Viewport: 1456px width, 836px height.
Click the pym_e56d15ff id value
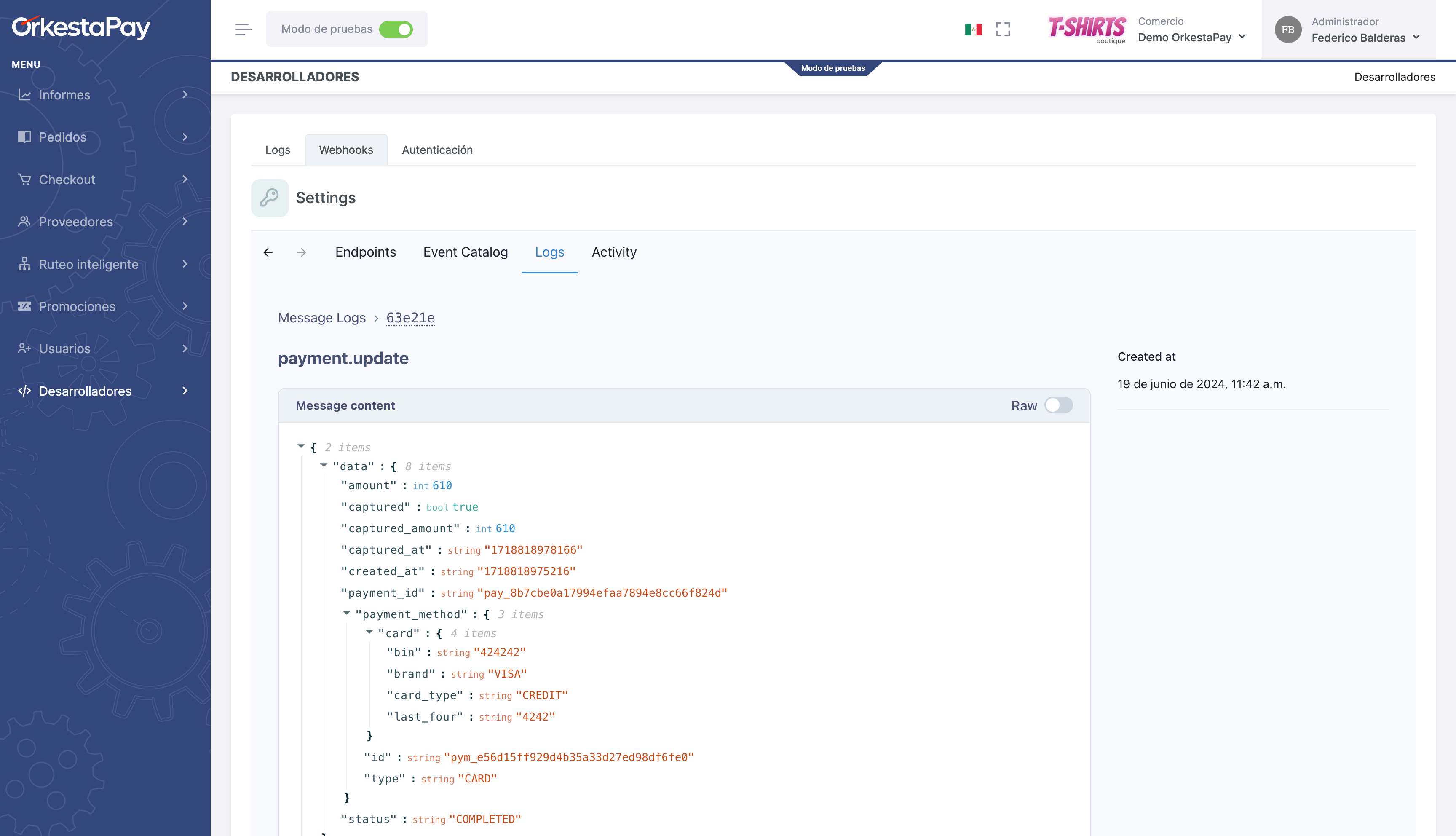click(x=569, y=757)
